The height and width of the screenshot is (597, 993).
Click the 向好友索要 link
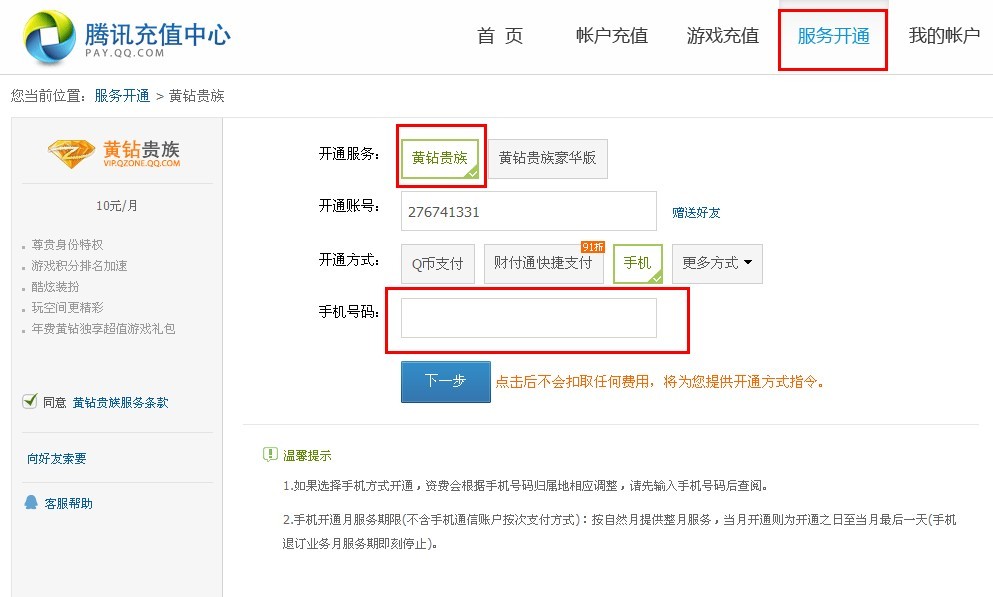tap(56, 458)
